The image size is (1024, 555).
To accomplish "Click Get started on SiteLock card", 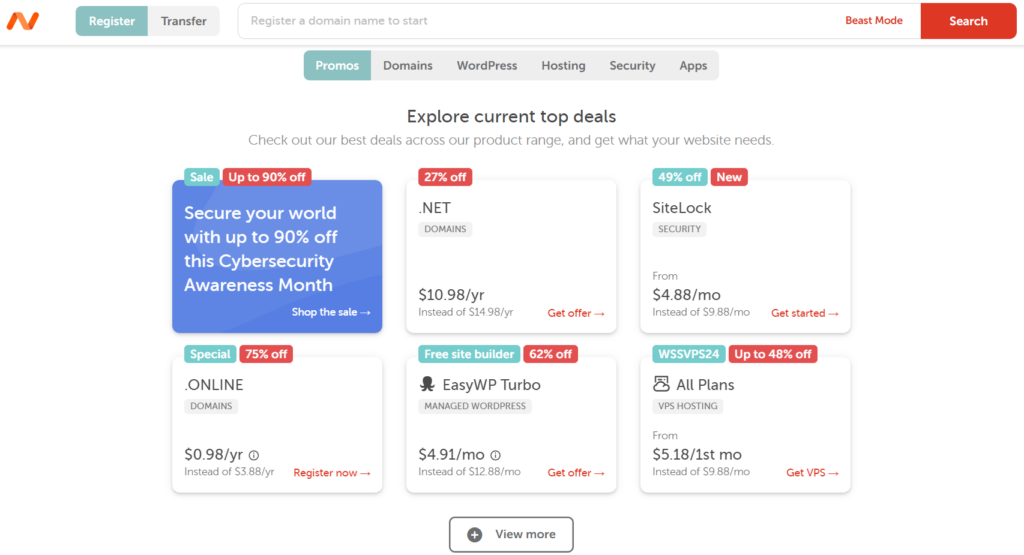I will [805, 313].
